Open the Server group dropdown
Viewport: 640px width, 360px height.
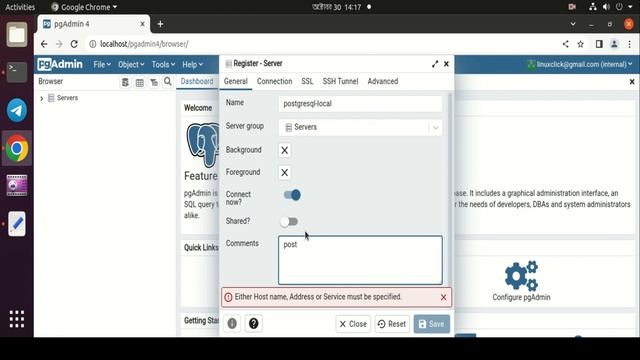point(360,127)
